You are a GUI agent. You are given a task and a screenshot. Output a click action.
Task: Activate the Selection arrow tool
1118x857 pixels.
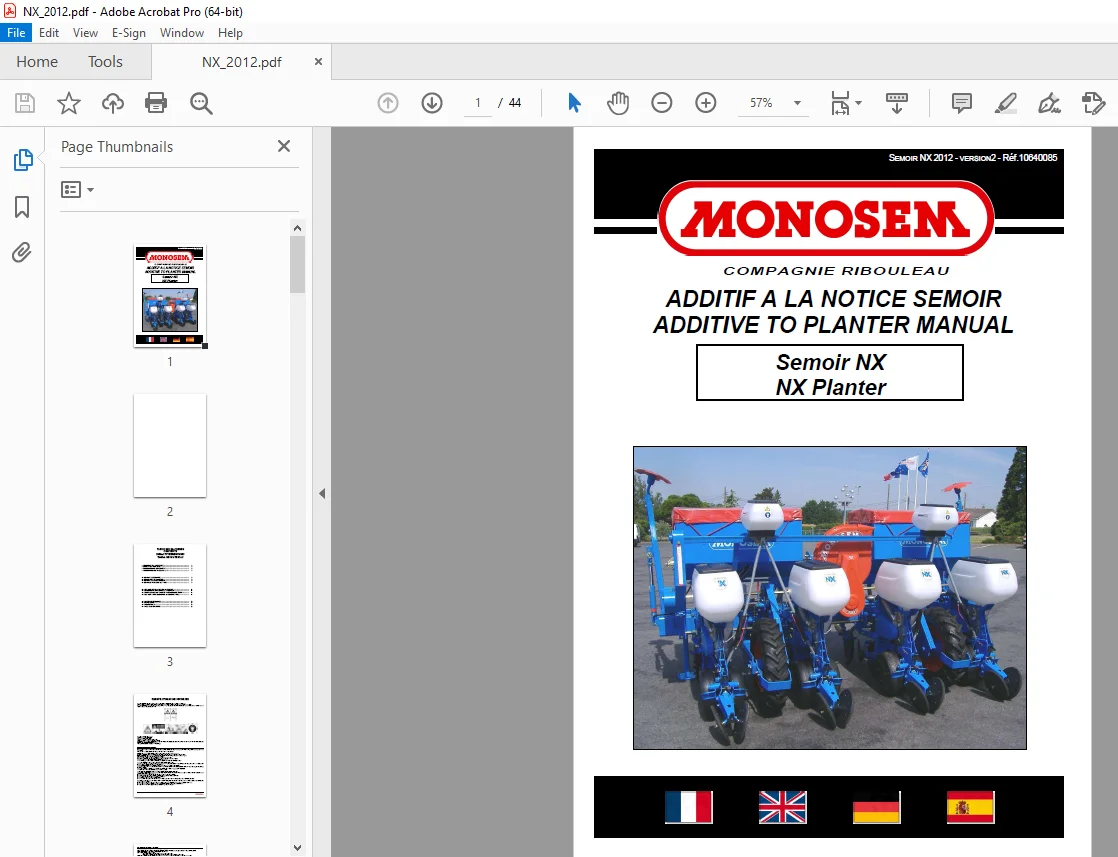point(574,103)
